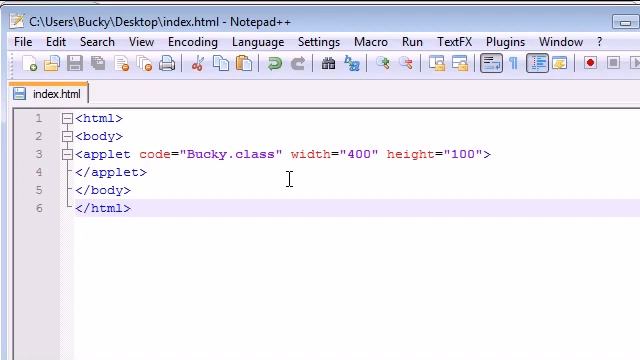Image resolution: width=640 pixels, height=360 pixels.
Task: Click the Notepad++ icon in title bar
Action: coord(17,21)
